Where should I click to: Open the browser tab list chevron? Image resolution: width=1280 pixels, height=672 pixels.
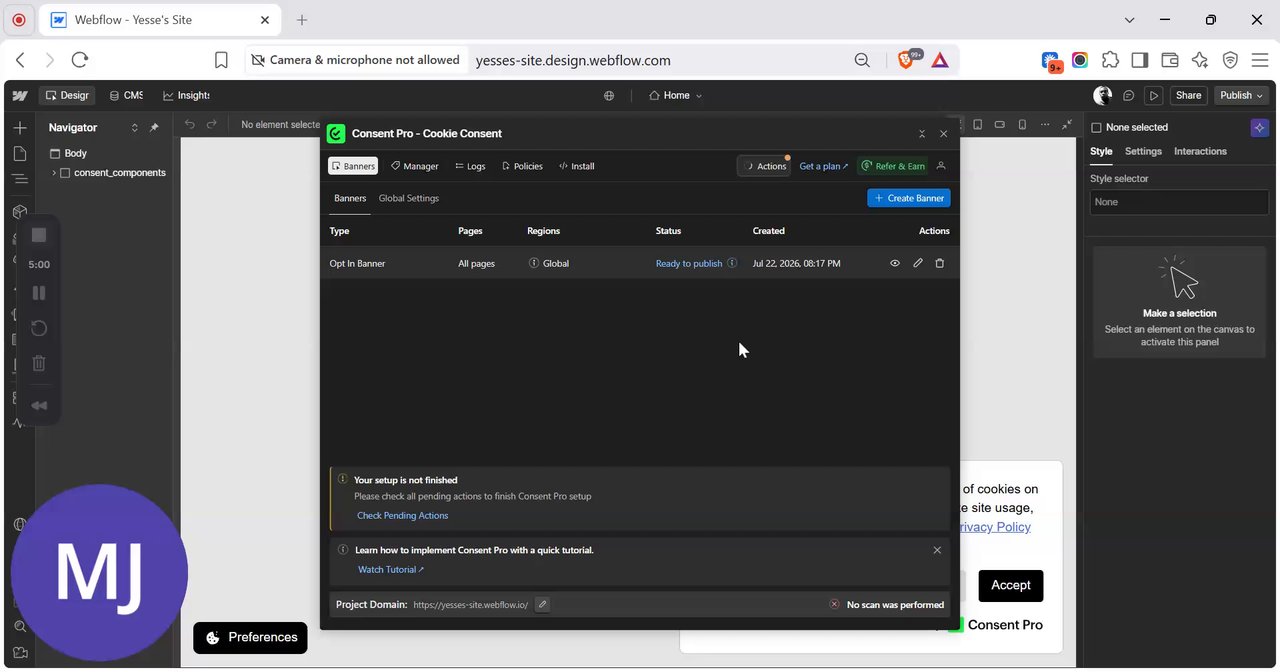point(1129,20)
